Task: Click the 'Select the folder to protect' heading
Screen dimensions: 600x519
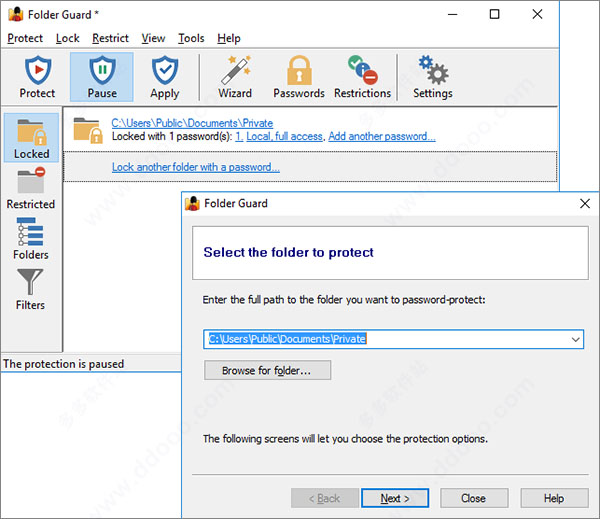Action: click(289, 252)
